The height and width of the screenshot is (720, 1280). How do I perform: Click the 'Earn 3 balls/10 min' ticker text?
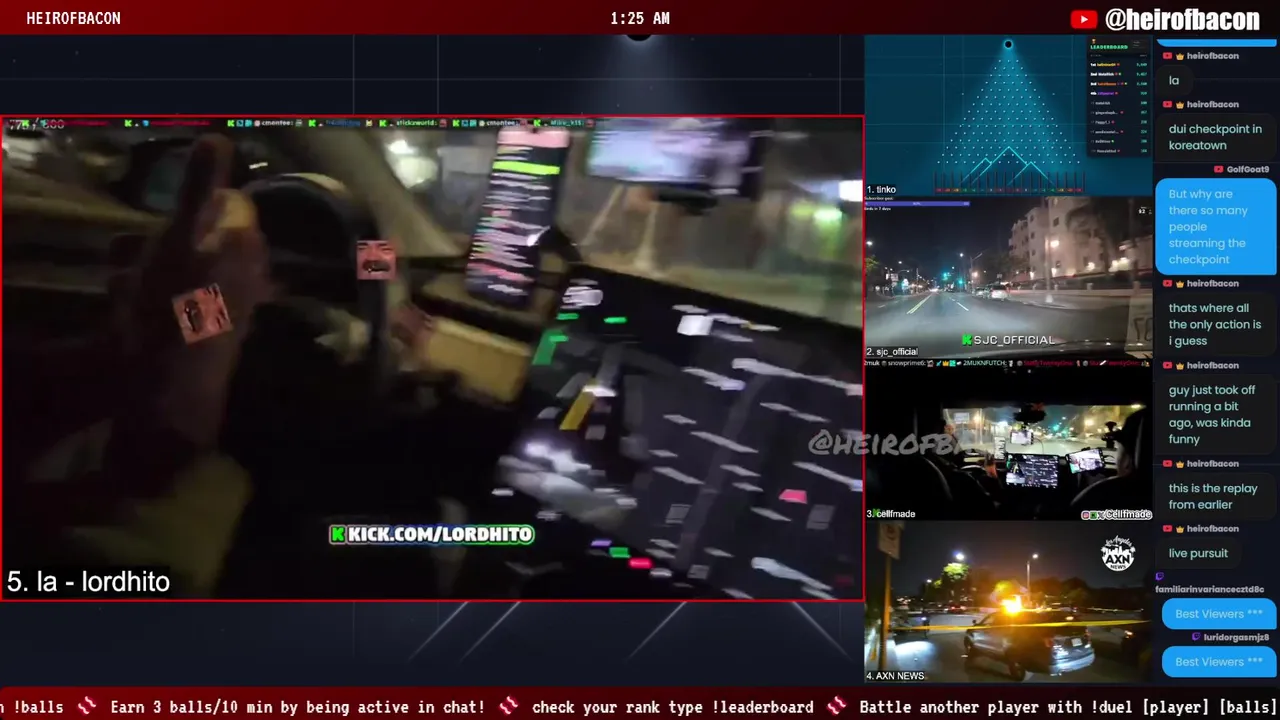click(x=297, y=707)
